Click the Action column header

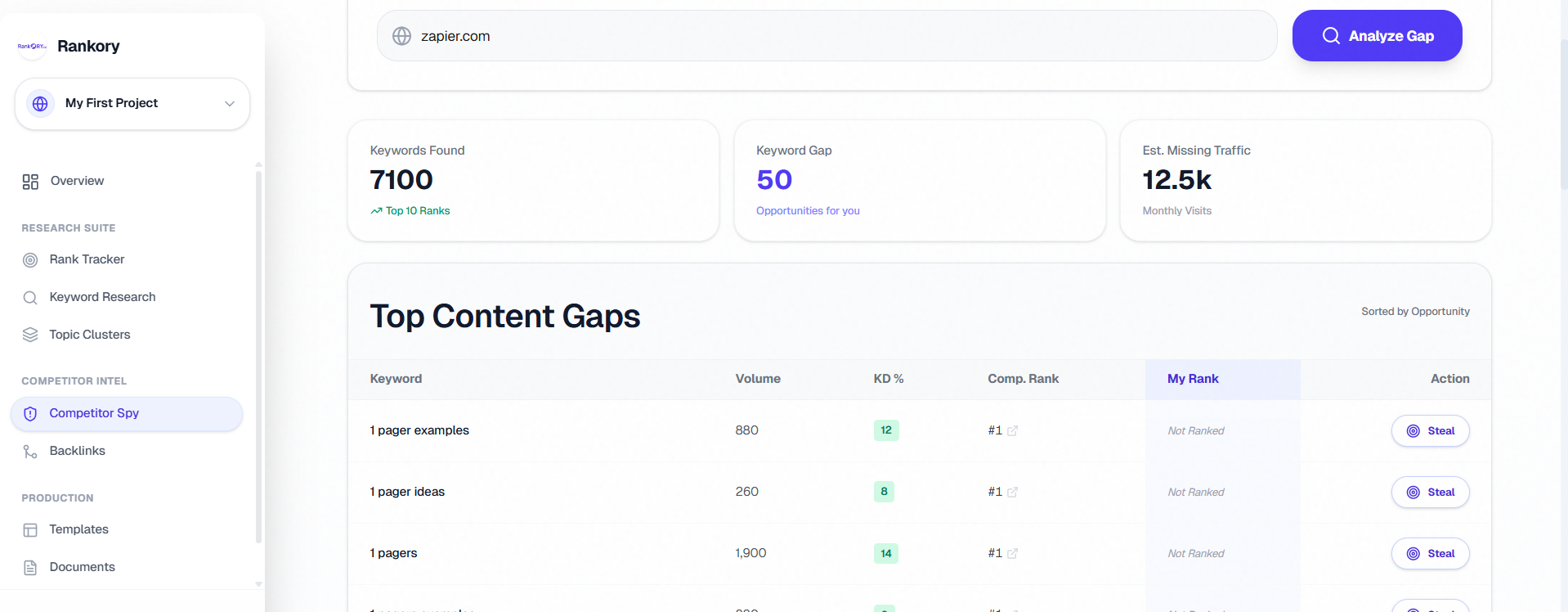1449,379
